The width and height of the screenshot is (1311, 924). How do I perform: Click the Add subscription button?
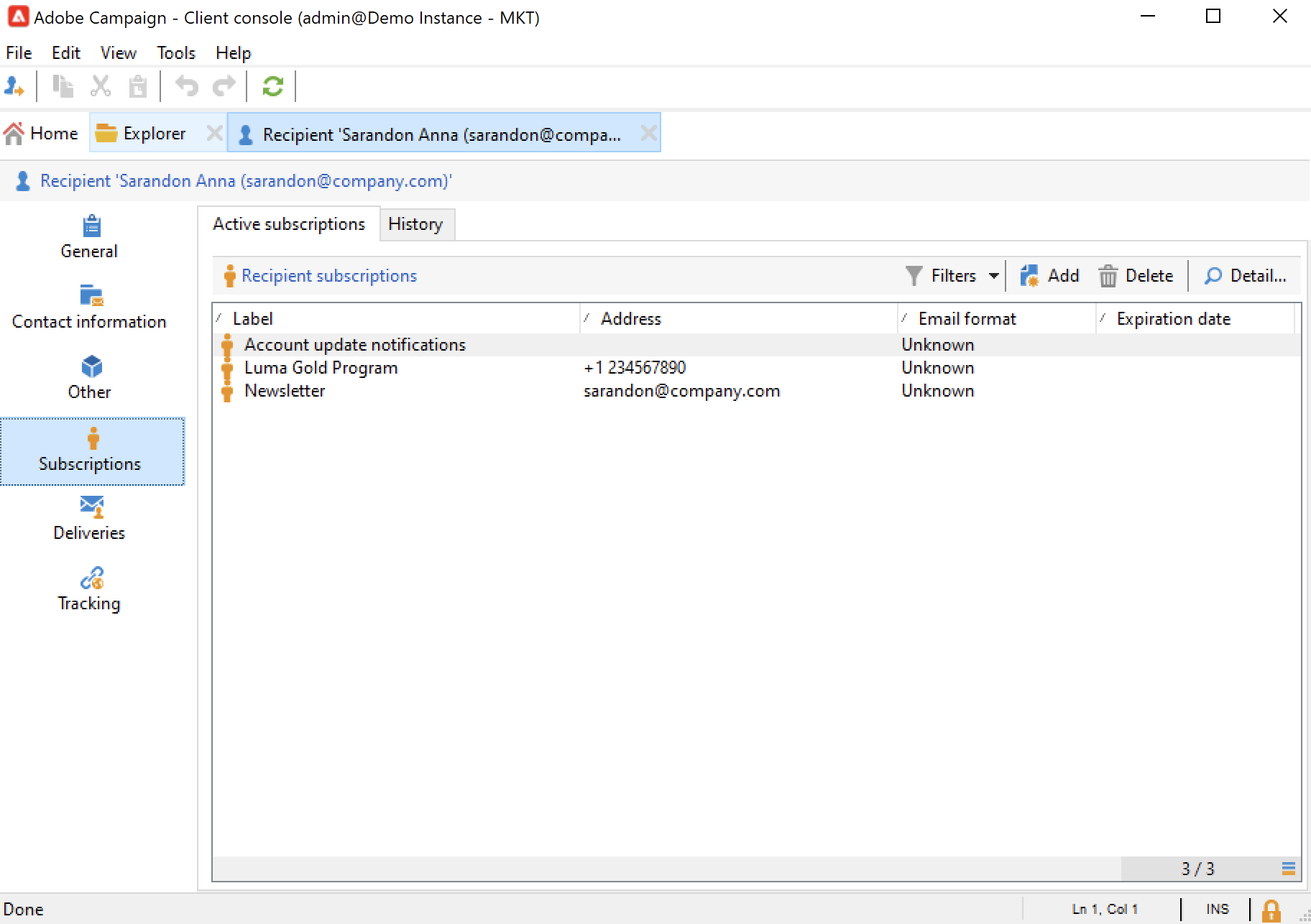pos(1049,276)
